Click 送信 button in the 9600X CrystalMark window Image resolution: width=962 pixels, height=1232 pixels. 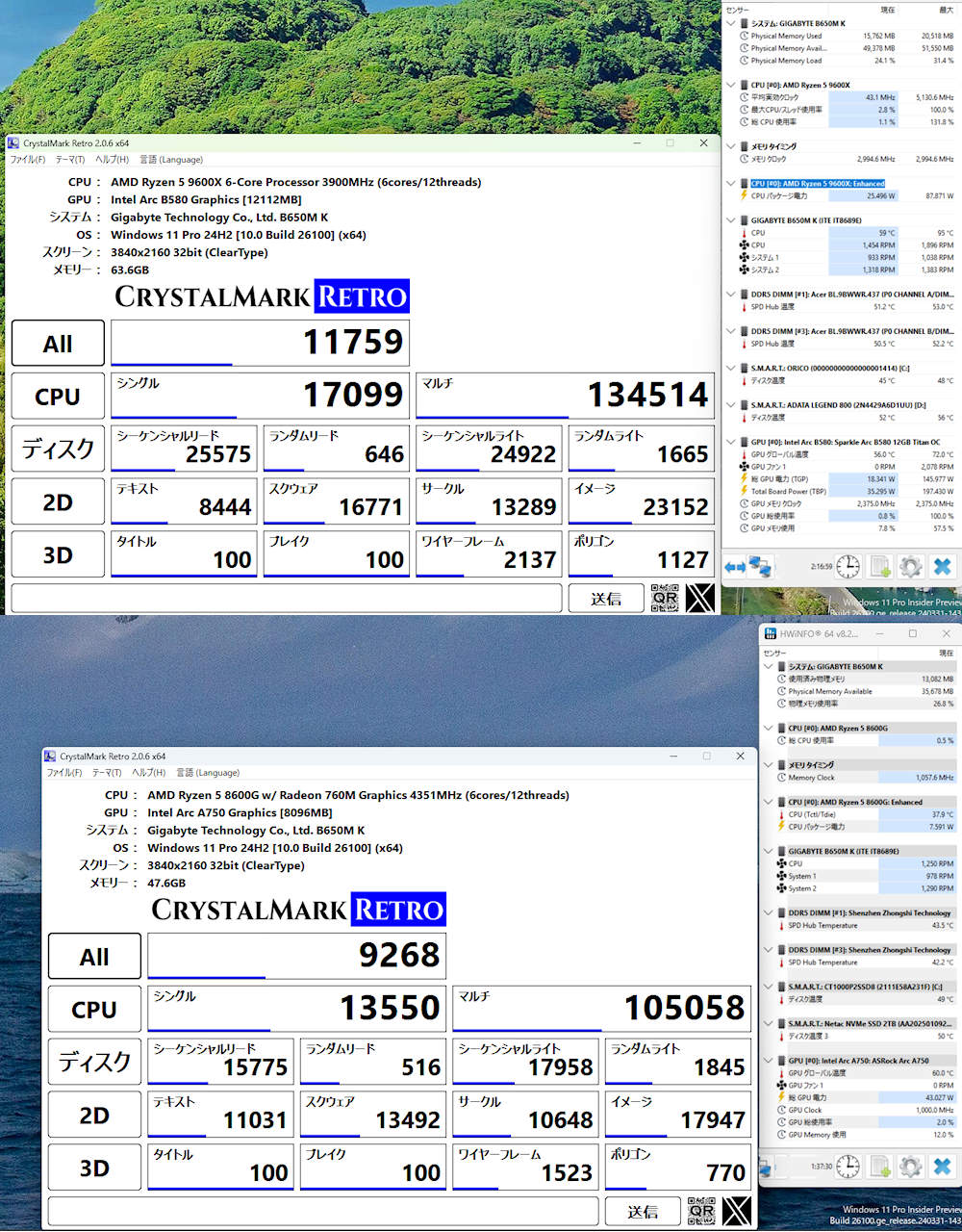(606, 599)
